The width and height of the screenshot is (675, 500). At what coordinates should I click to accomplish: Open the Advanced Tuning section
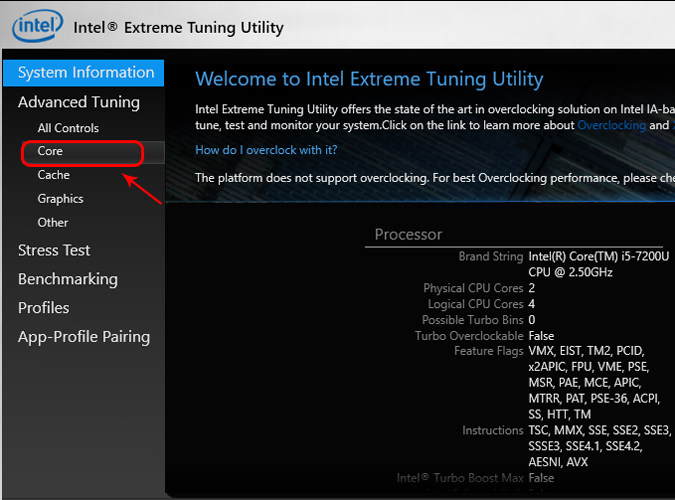[79, 102]
